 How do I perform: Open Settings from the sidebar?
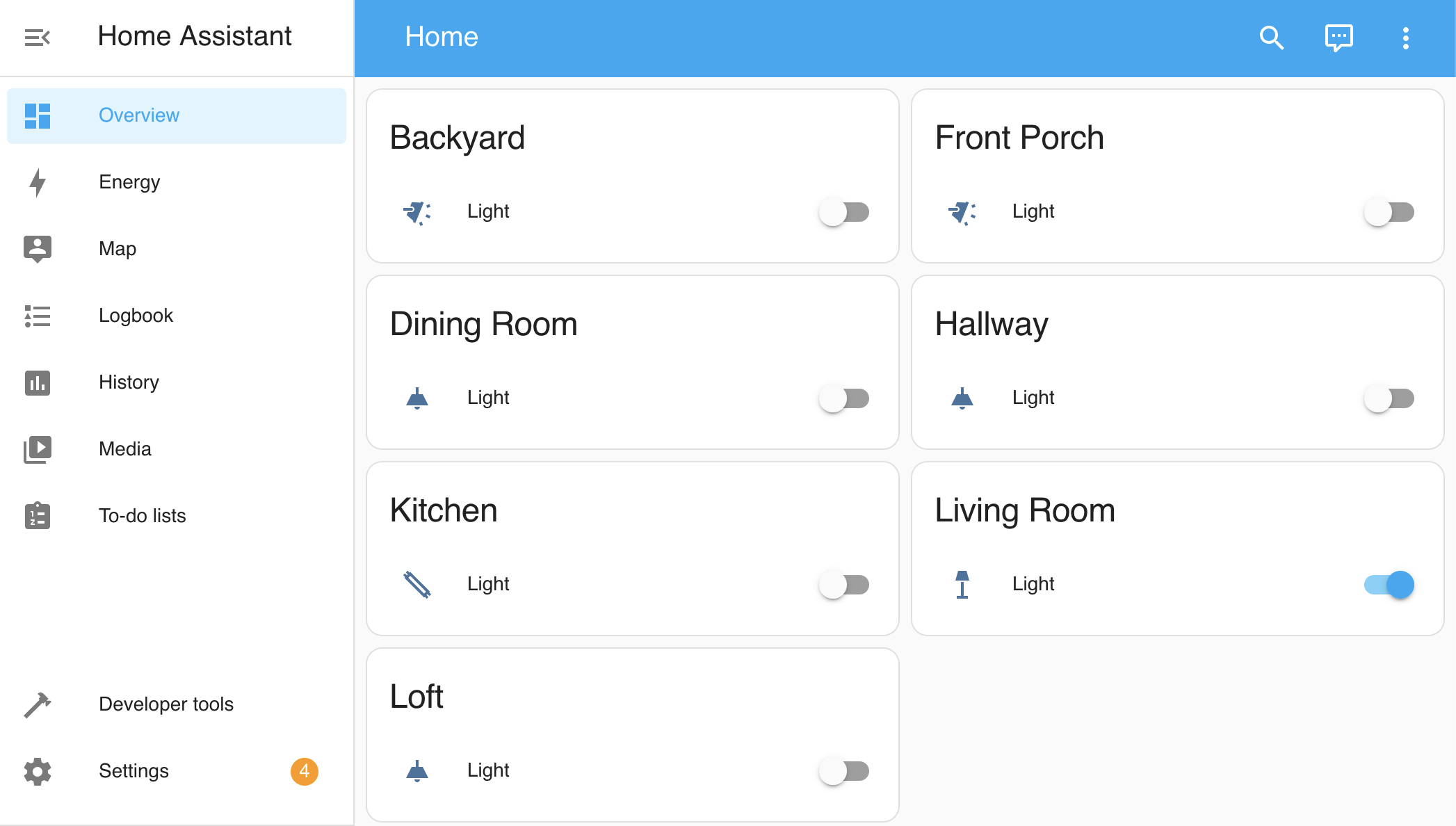[x=134, y=771]
